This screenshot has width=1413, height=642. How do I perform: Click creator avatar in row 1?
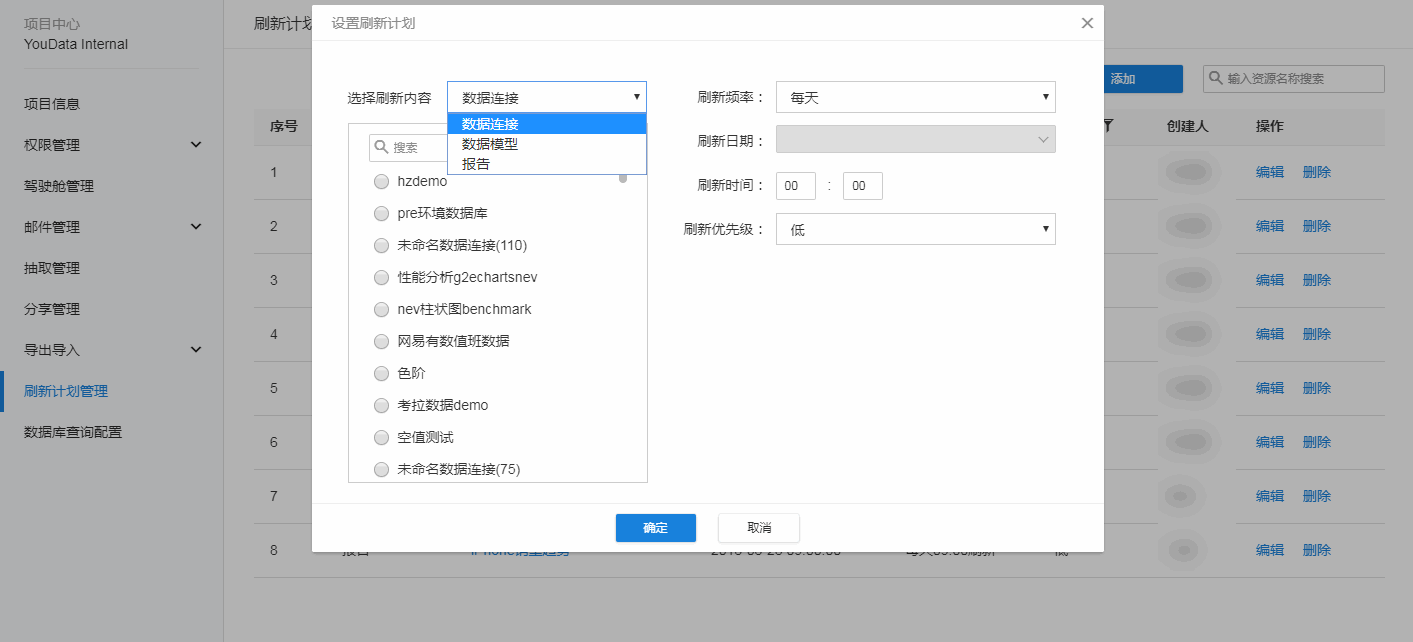tap(1188, 172)
